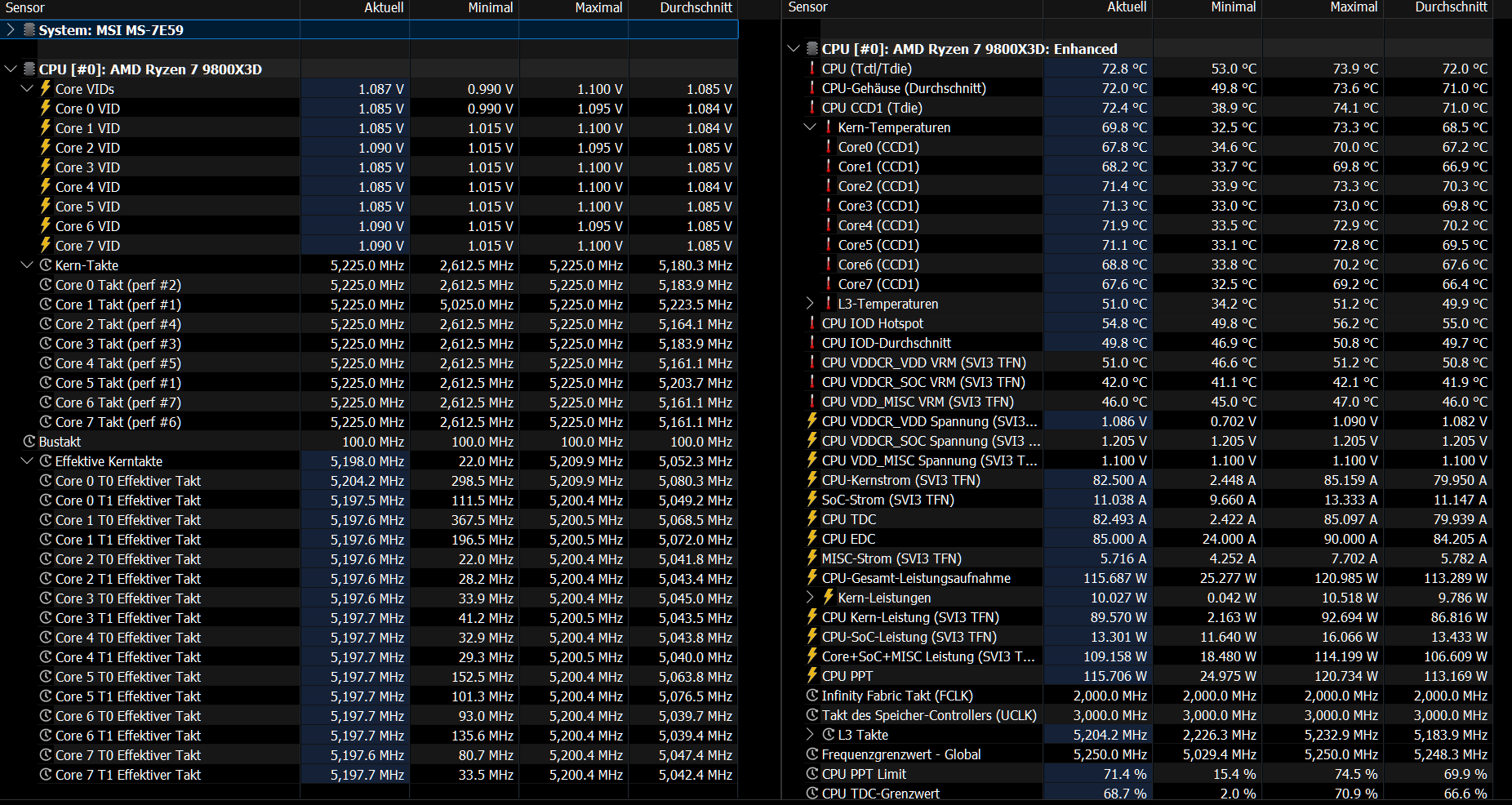Expand the Kern-Leistungen group
Screen dimensions: 1512x805
coord(810,598)
